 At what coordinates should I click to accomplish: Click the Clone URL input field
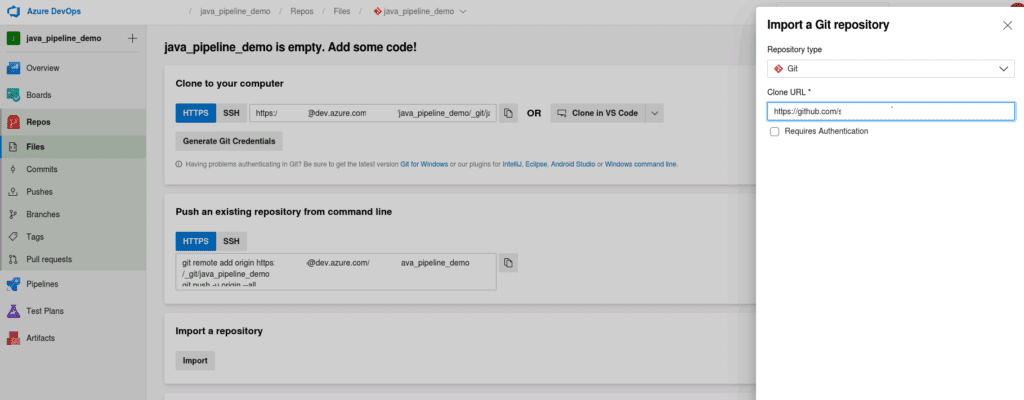coord(891,112)
